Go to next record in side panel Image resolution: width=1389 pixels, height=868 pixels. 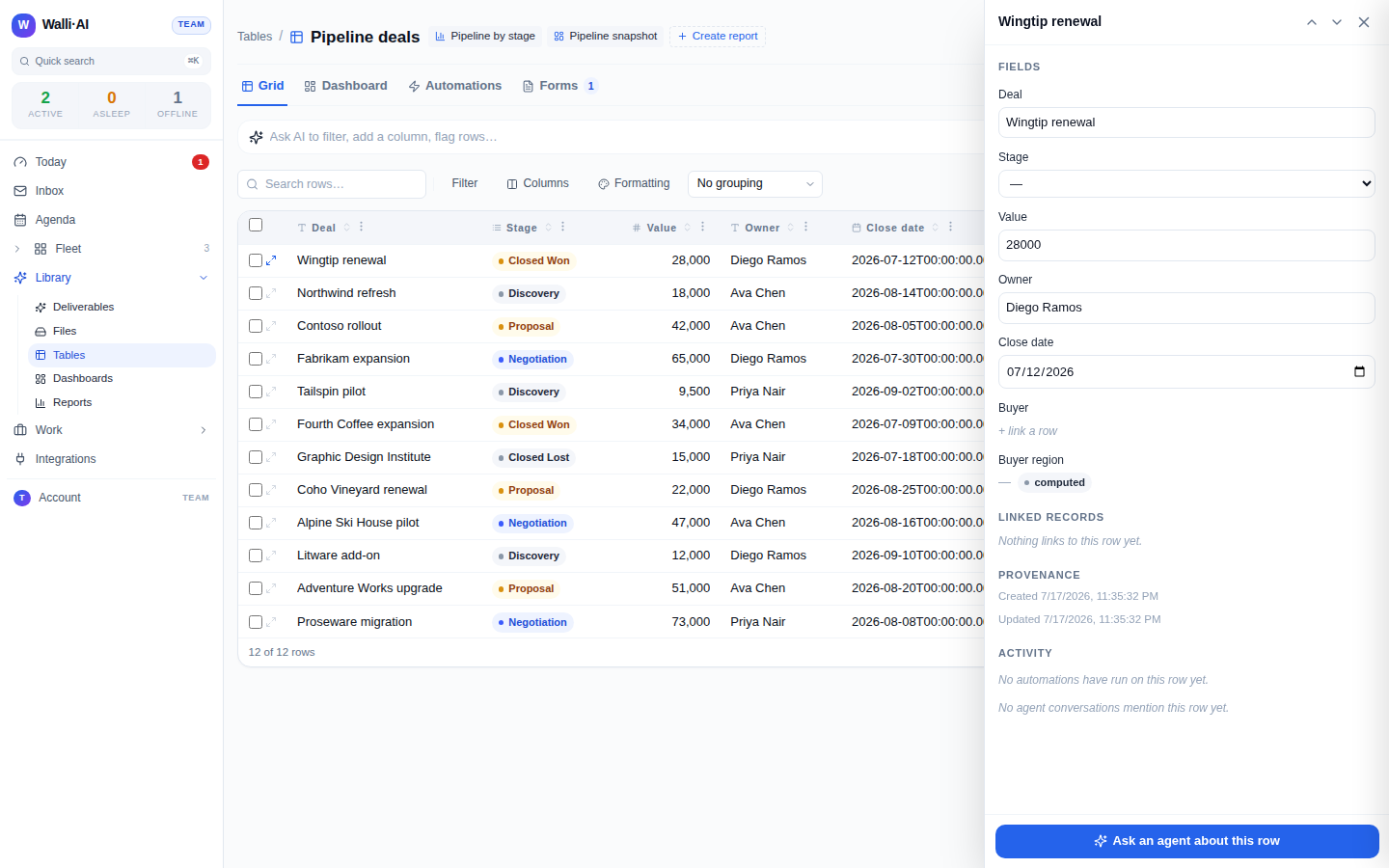1337,22
